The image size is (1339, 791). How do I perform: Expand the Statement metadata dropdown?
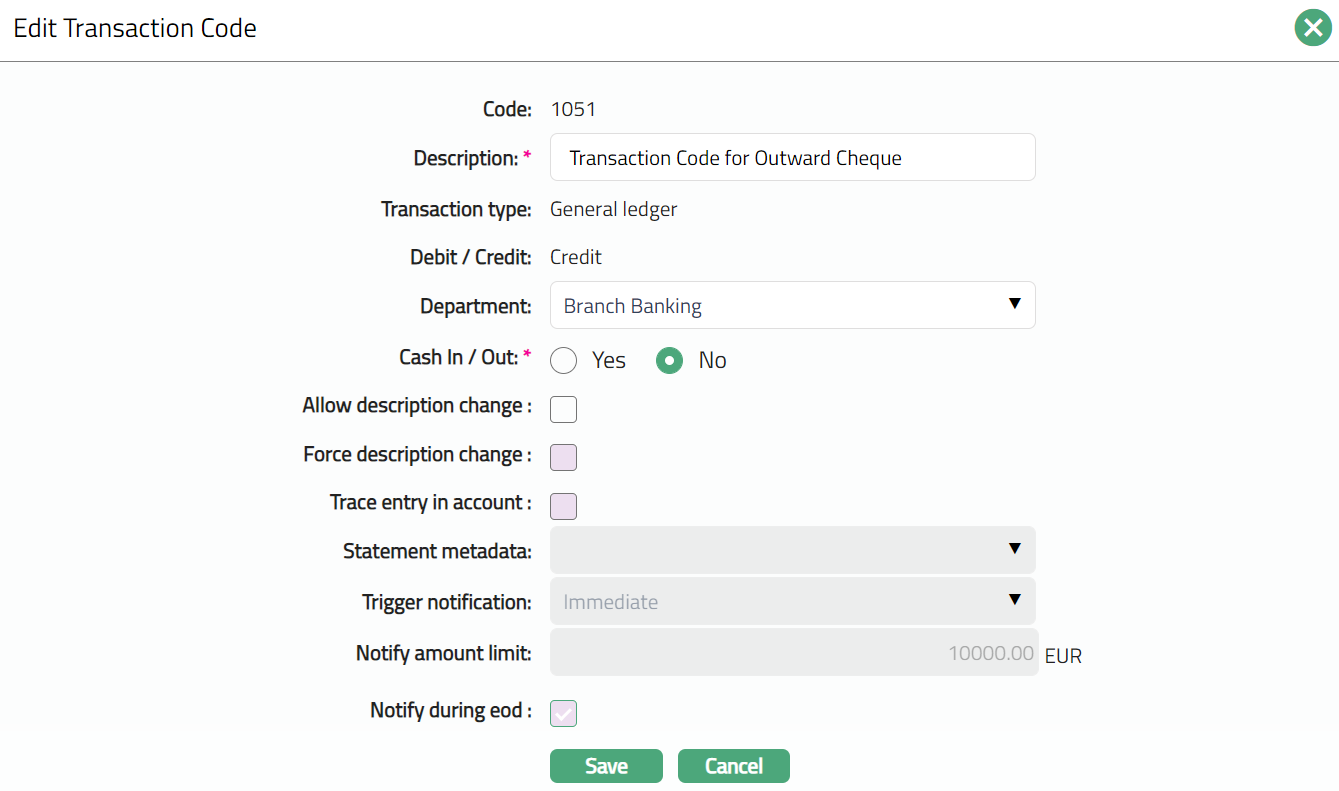click(792, 550)
